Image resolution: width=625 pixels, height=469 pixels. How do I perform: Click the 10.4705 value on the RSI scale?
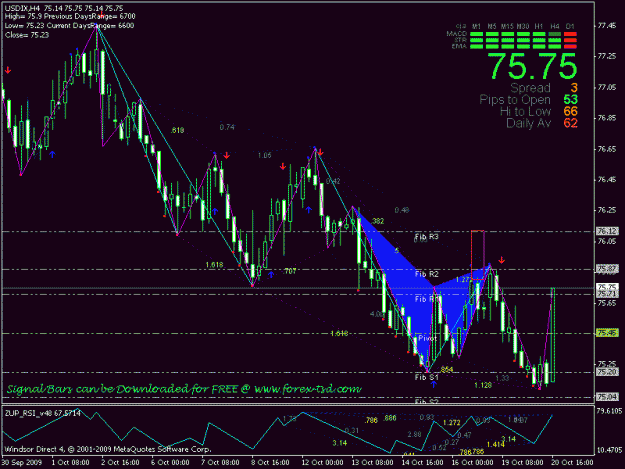click(x=610, y=450)
